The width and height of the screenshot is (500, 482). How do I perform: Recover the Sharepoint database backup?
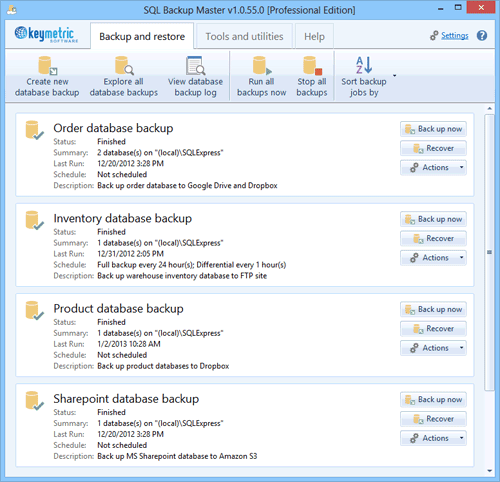(433, 419)
